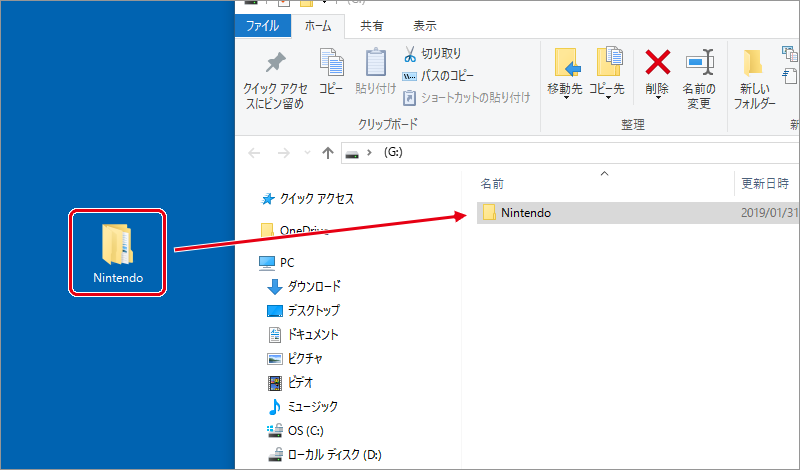Click the Forward navigation arrow
The height and width of the screenshot is (470, 800).
tap(284, 153)
